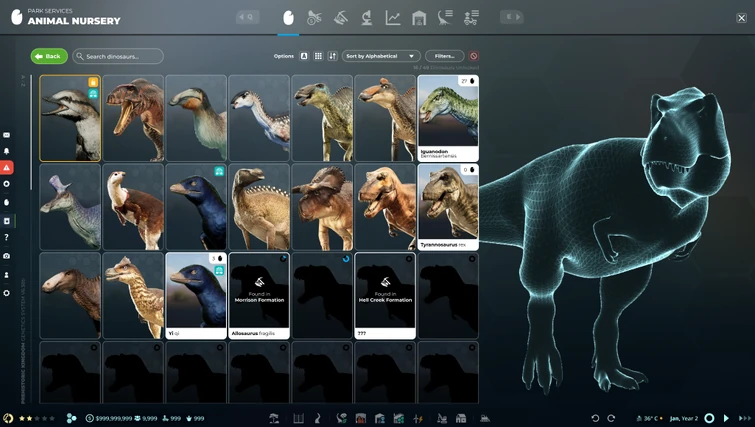Open the shelter build tool in bottom bar

click(274, 418)
